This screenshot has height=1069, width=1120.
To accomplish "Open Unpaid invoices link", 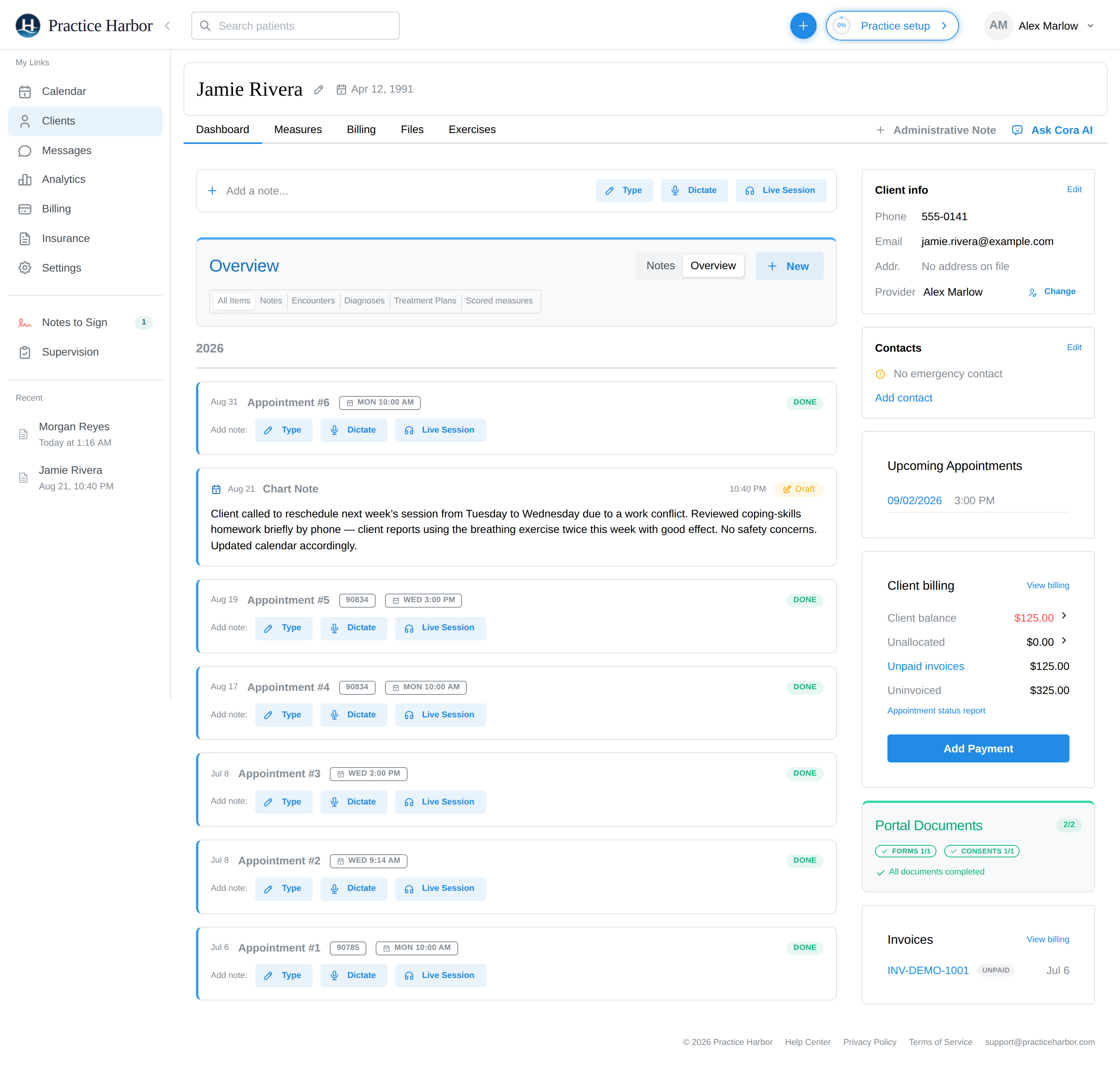I will tap(925, 666).
